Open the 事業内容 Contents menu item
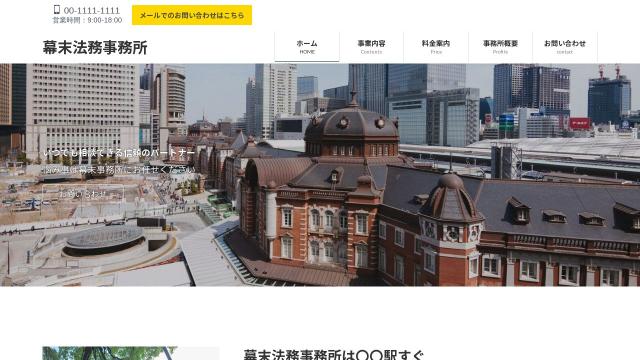Screen dimensions: 640x360 (x=371, y=47)
